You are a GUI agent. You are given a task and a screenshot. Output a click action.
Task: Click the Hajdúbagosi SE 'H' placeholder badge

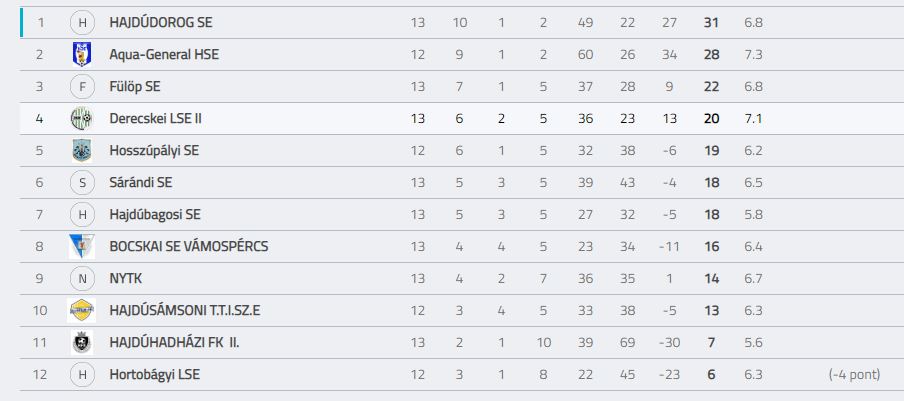(x=82, y=214)
